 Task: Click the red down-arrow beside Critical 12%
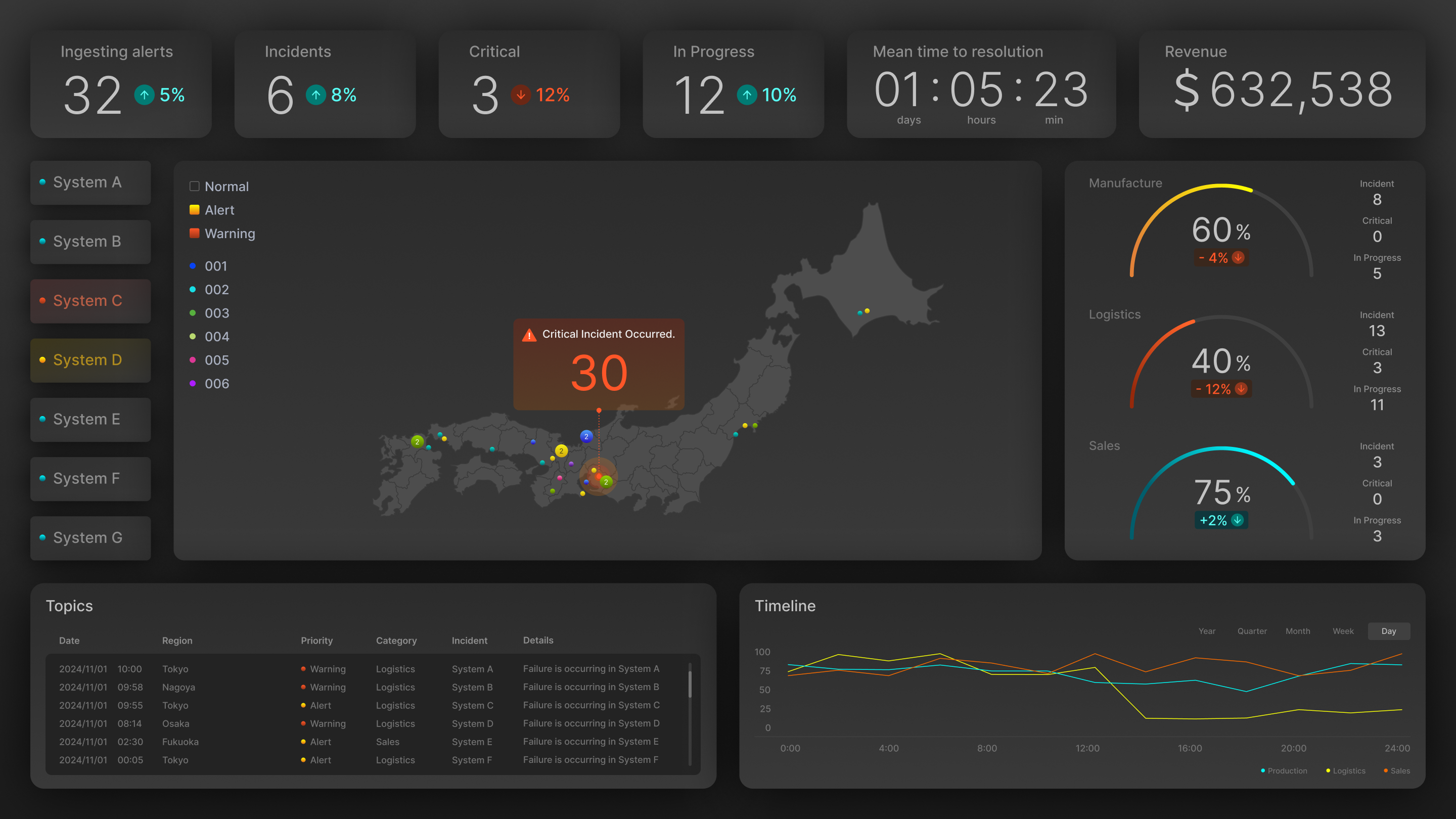[x=521, y=95]
